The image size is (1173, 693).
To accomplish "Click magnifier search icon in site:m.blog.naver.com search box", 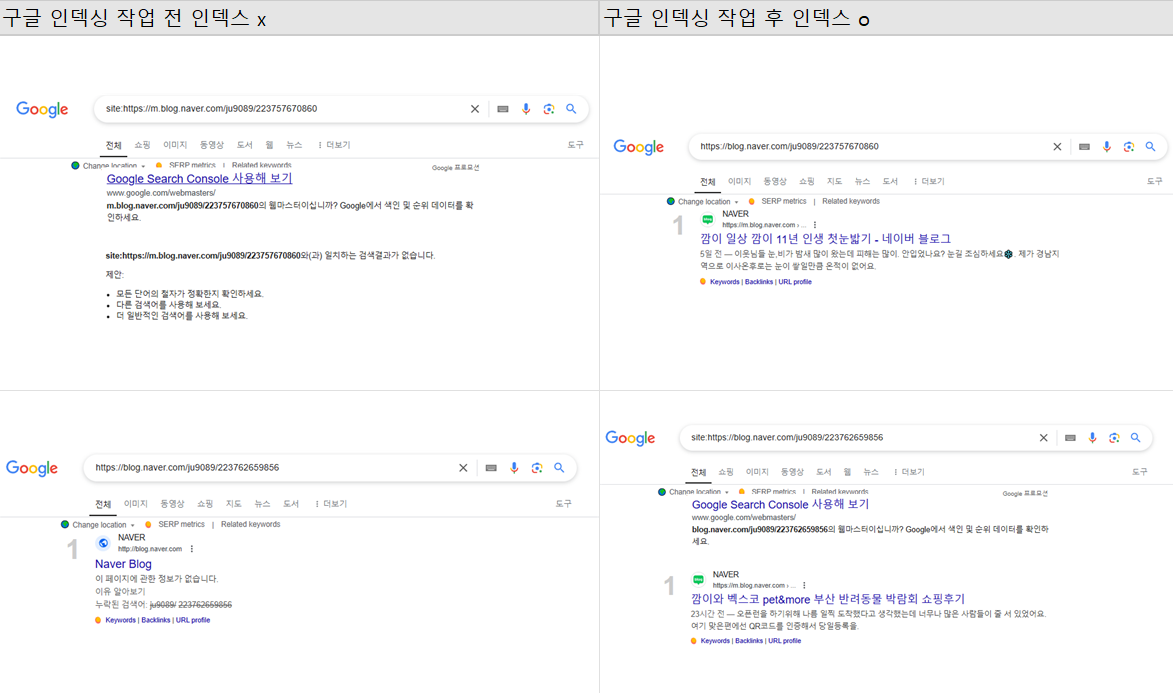I will [571, 109].
